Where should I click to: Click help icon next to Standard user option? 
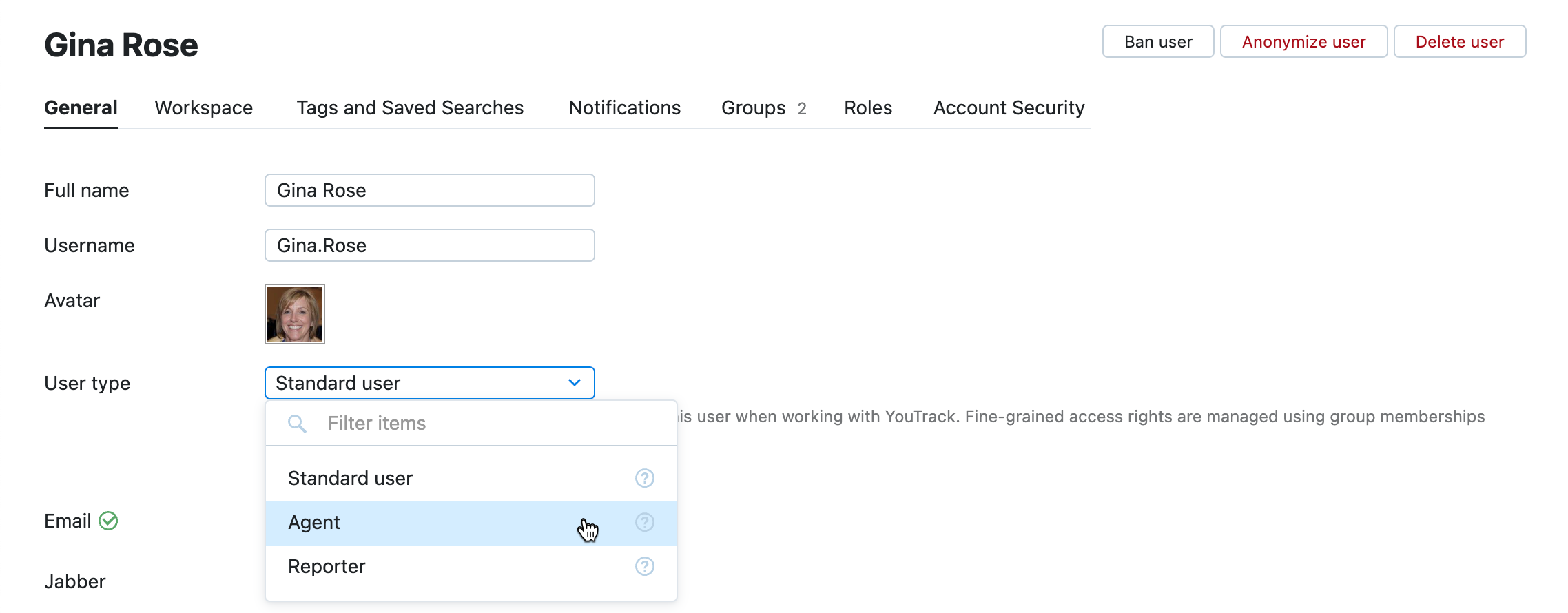644,478
